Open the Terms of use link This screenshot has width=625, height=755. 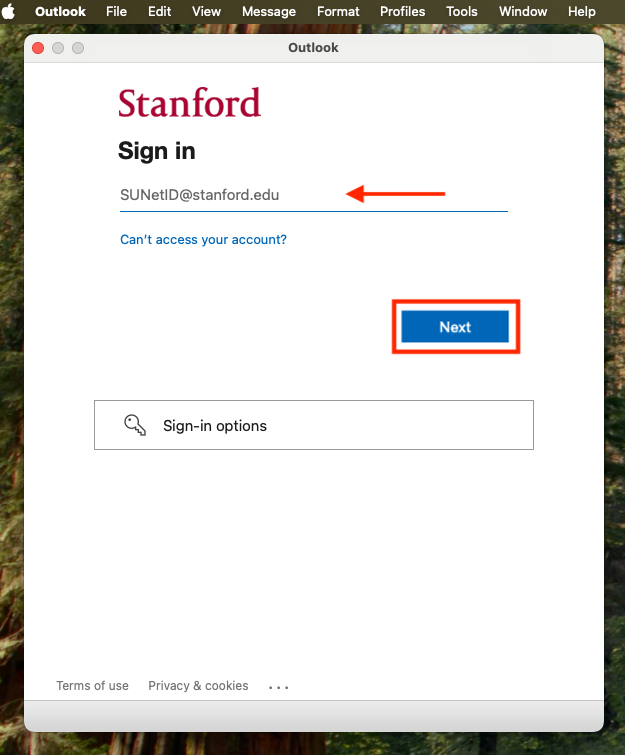coord(92,686)
